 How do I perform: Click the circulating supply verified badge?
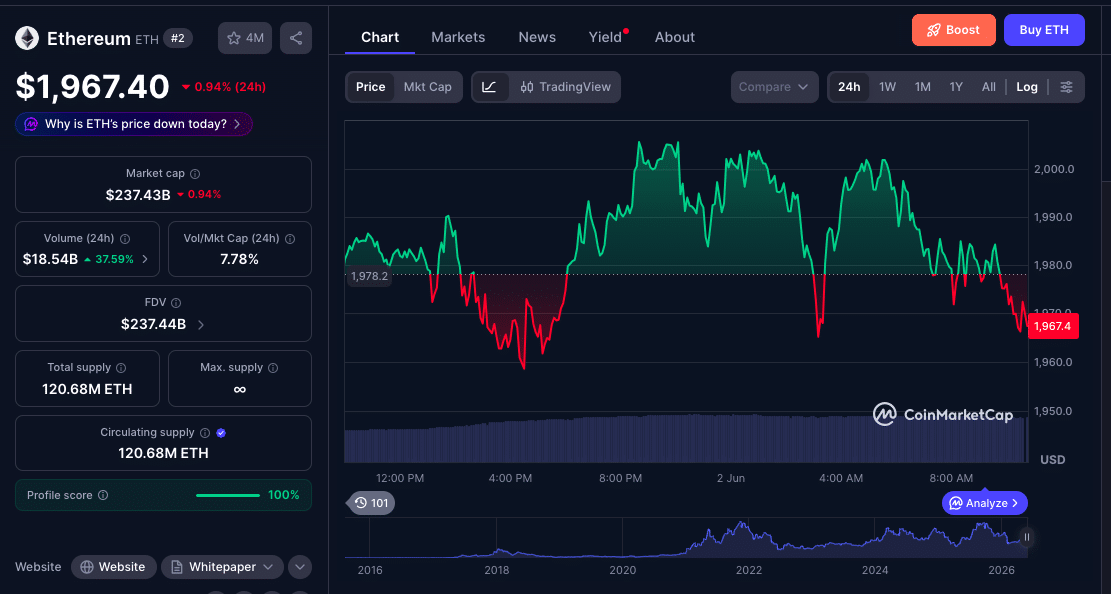[x=221, y=432]
